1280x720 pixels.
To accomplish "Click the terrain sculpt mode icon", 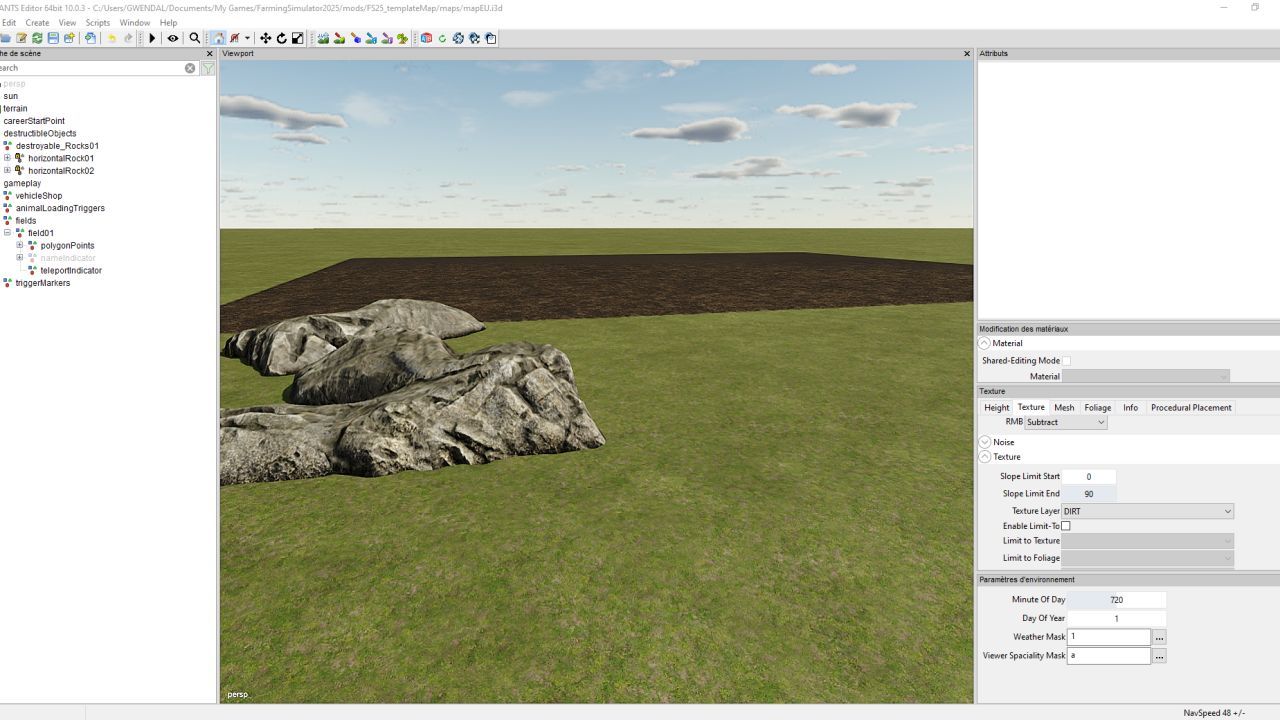I will [x=323, y=38].
